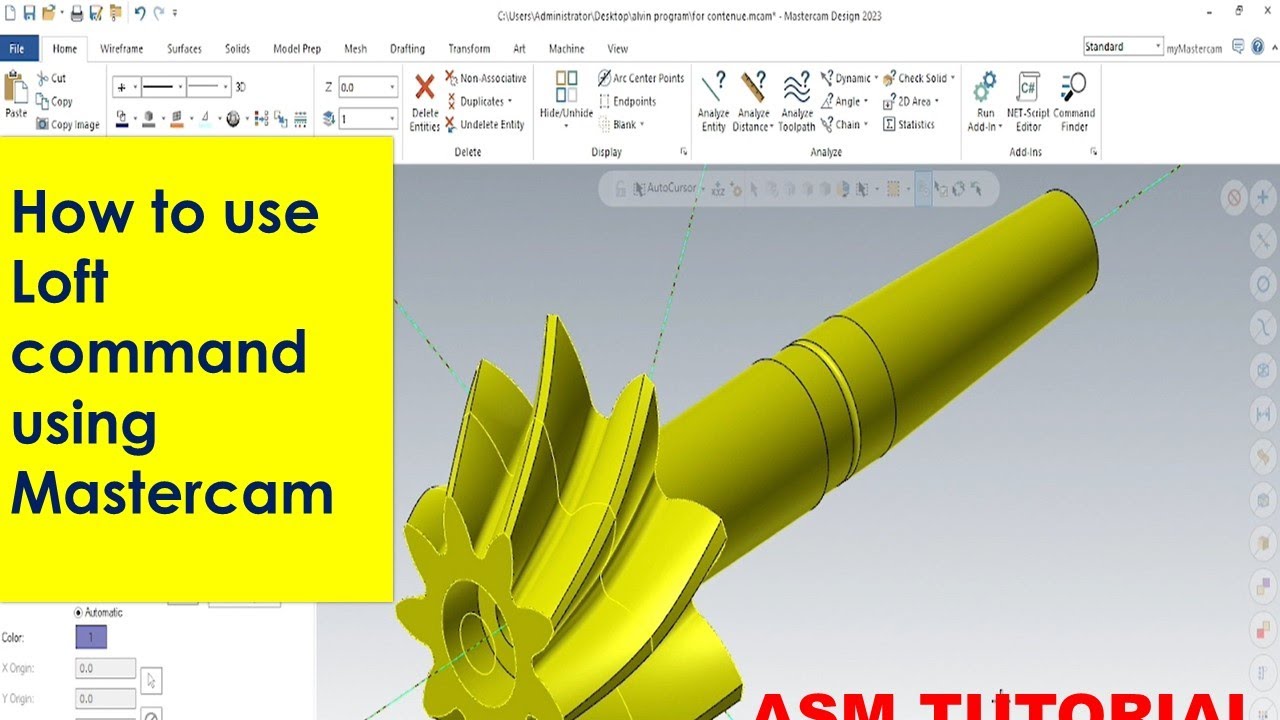Switch to the Wireframe tab
The height and width of the screenshot is (720, 1280).
pos(121,48)
